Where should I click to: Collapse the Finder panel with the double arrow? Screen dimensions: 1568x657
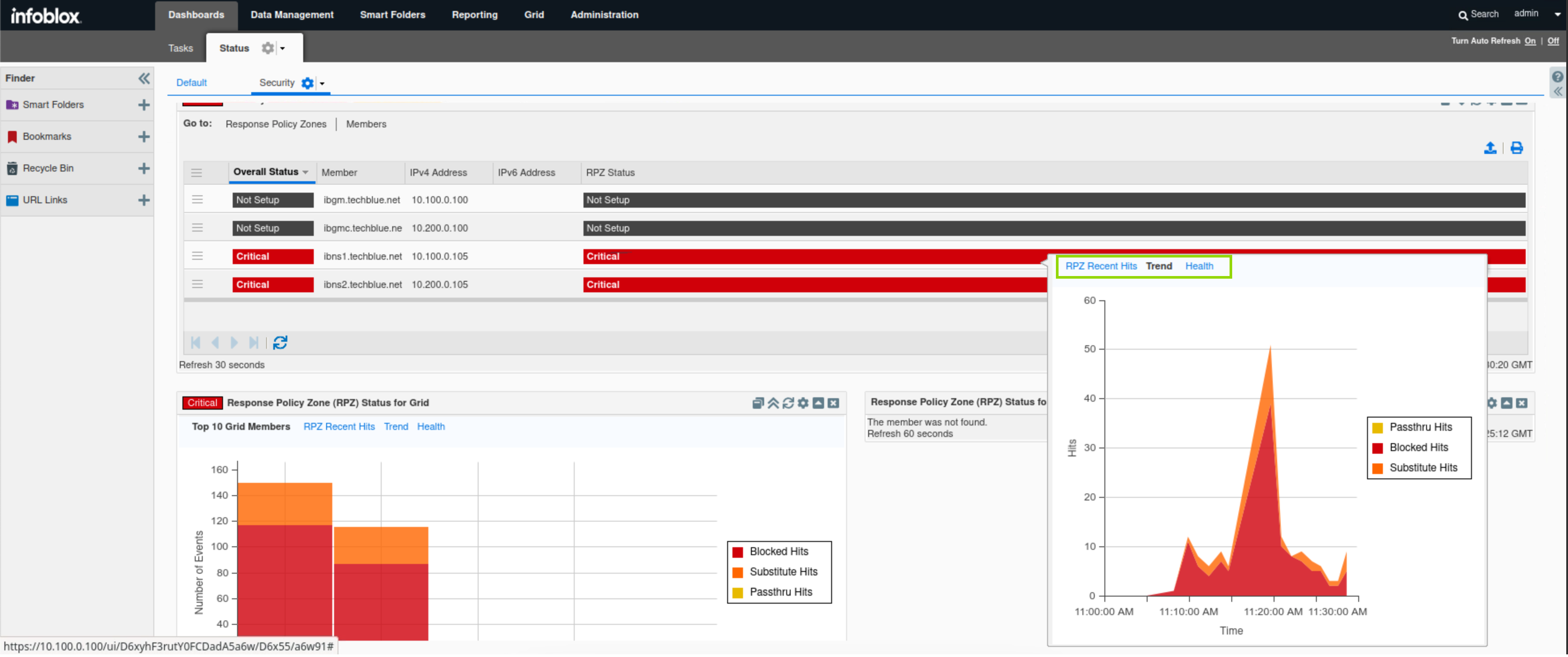pyautogui.click(x=144, y=78)
